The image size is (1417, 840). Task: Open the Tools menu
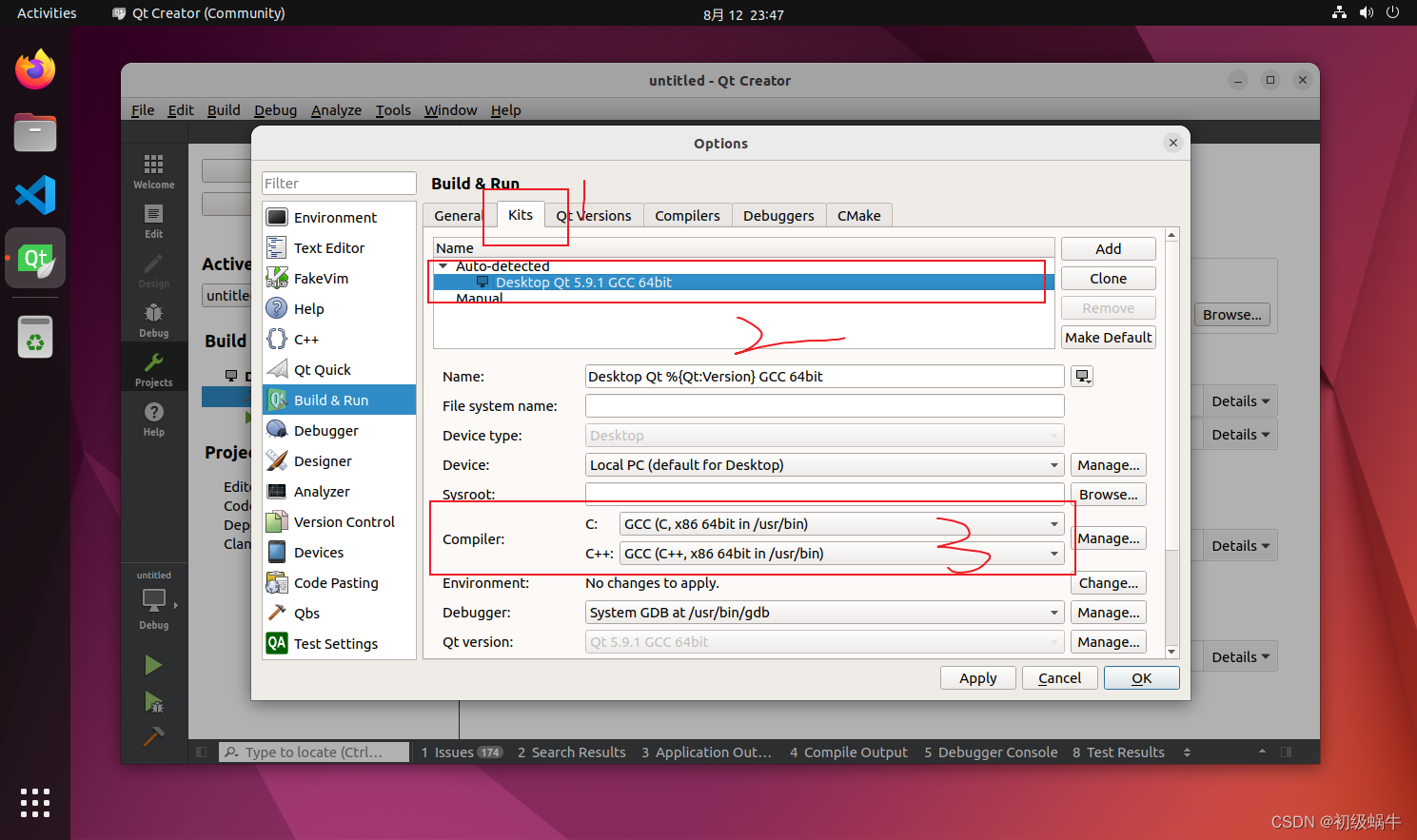(393, 110)
